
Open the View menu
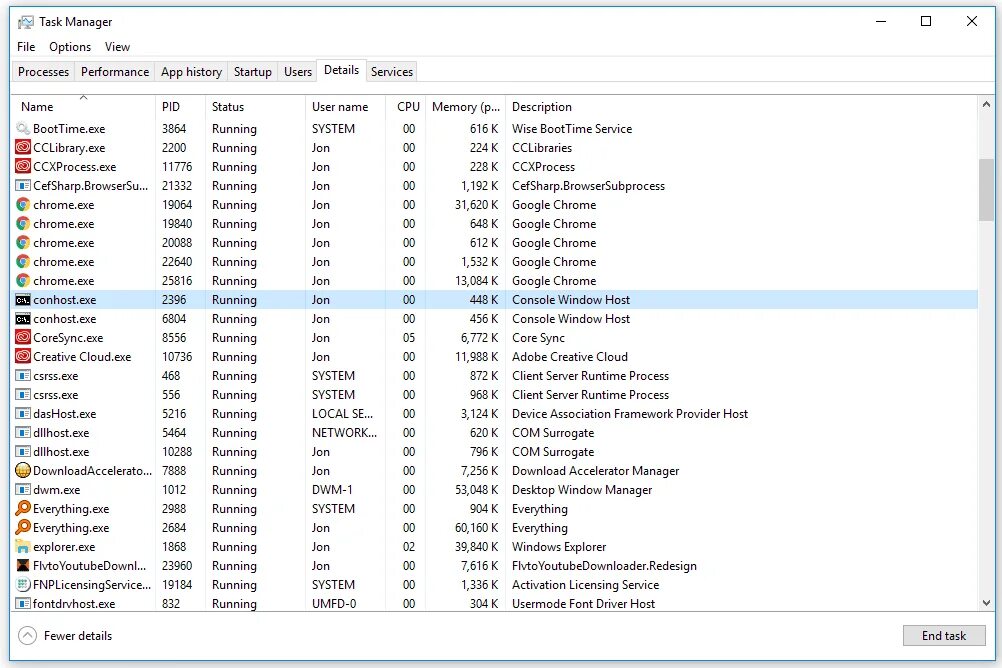[x=118, y=47]
